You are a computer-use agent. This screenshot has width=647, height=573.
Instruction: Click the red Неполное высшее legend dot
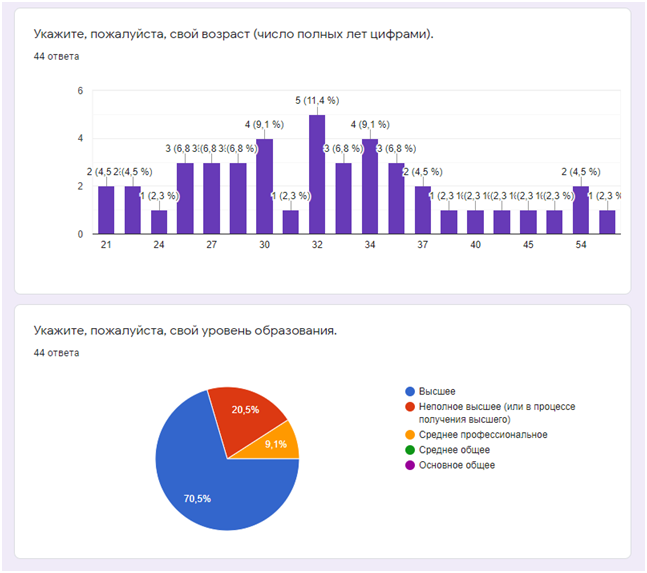click(410, 407)
